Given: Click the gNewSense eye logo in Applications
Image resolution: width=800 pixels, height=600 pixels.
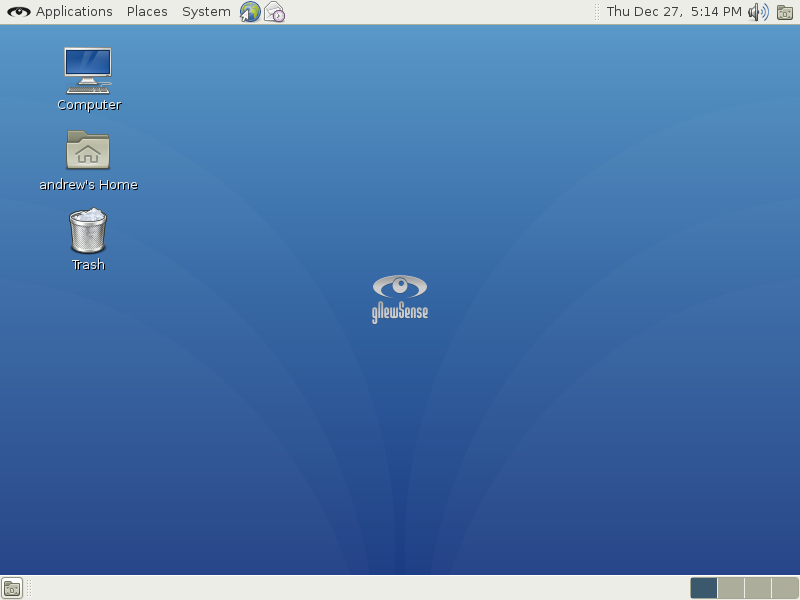Looking at the screenshot, I should (19, 12).
